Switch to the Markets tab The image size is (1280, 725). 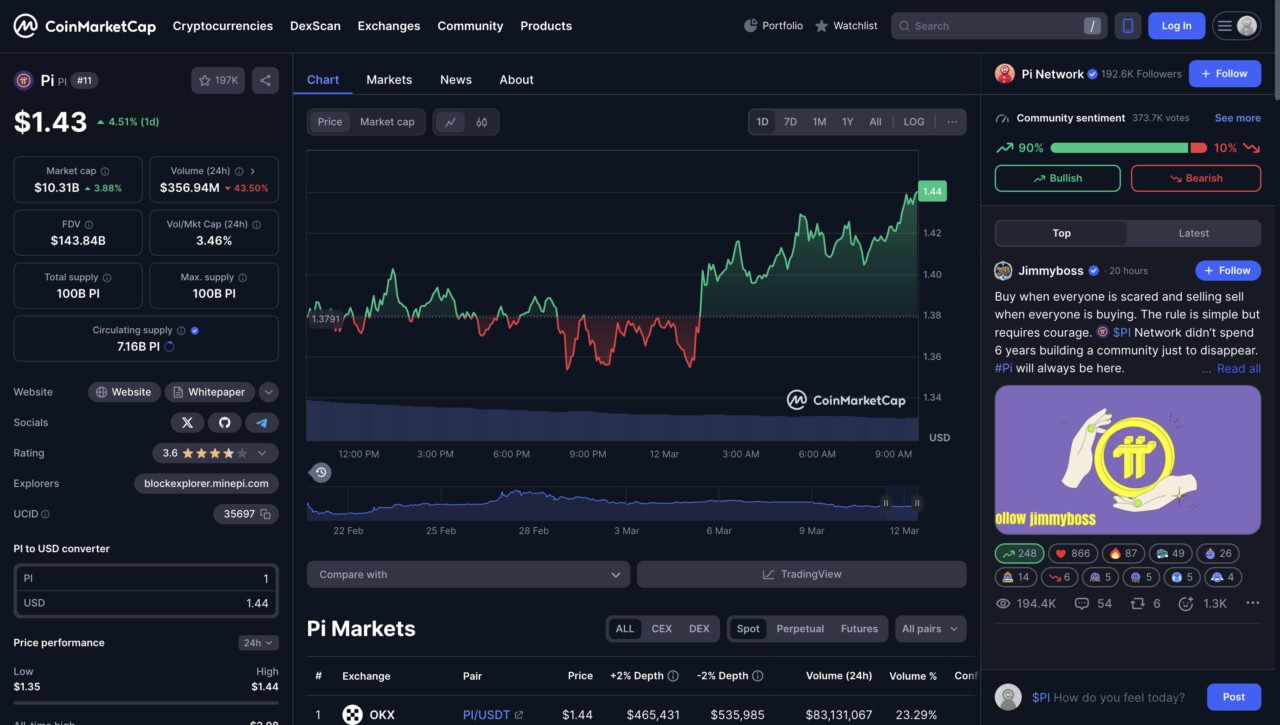point(389,79)
